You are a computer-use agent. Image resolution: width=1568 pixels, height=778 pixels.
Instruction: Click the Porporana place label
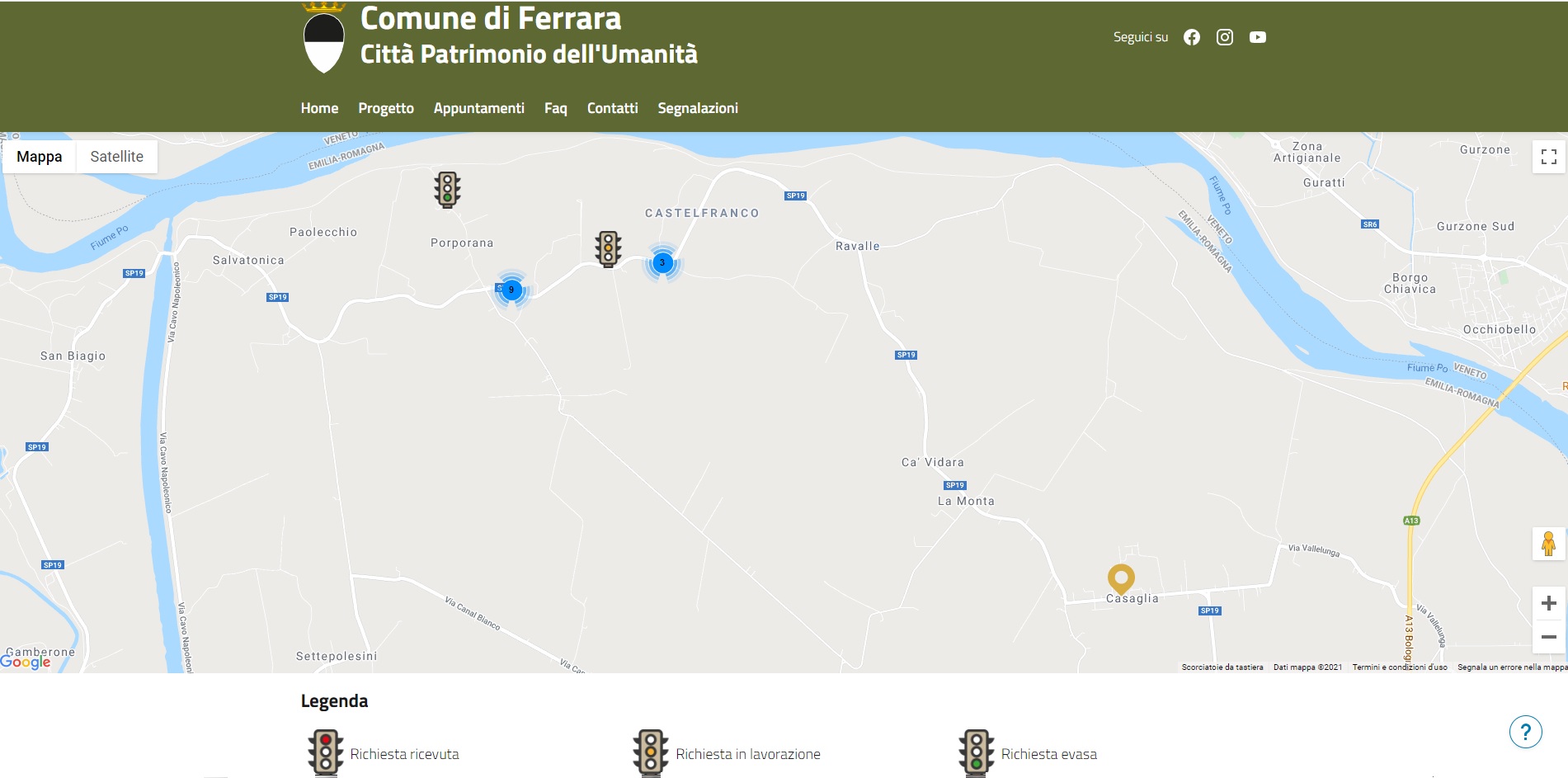pos(462,243)
